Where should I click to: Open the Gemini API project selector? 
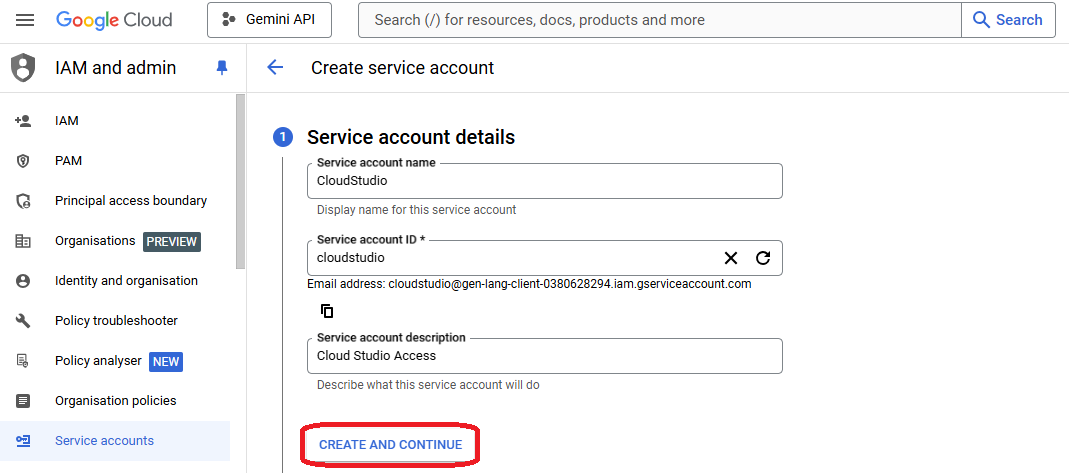click(269, 20)
